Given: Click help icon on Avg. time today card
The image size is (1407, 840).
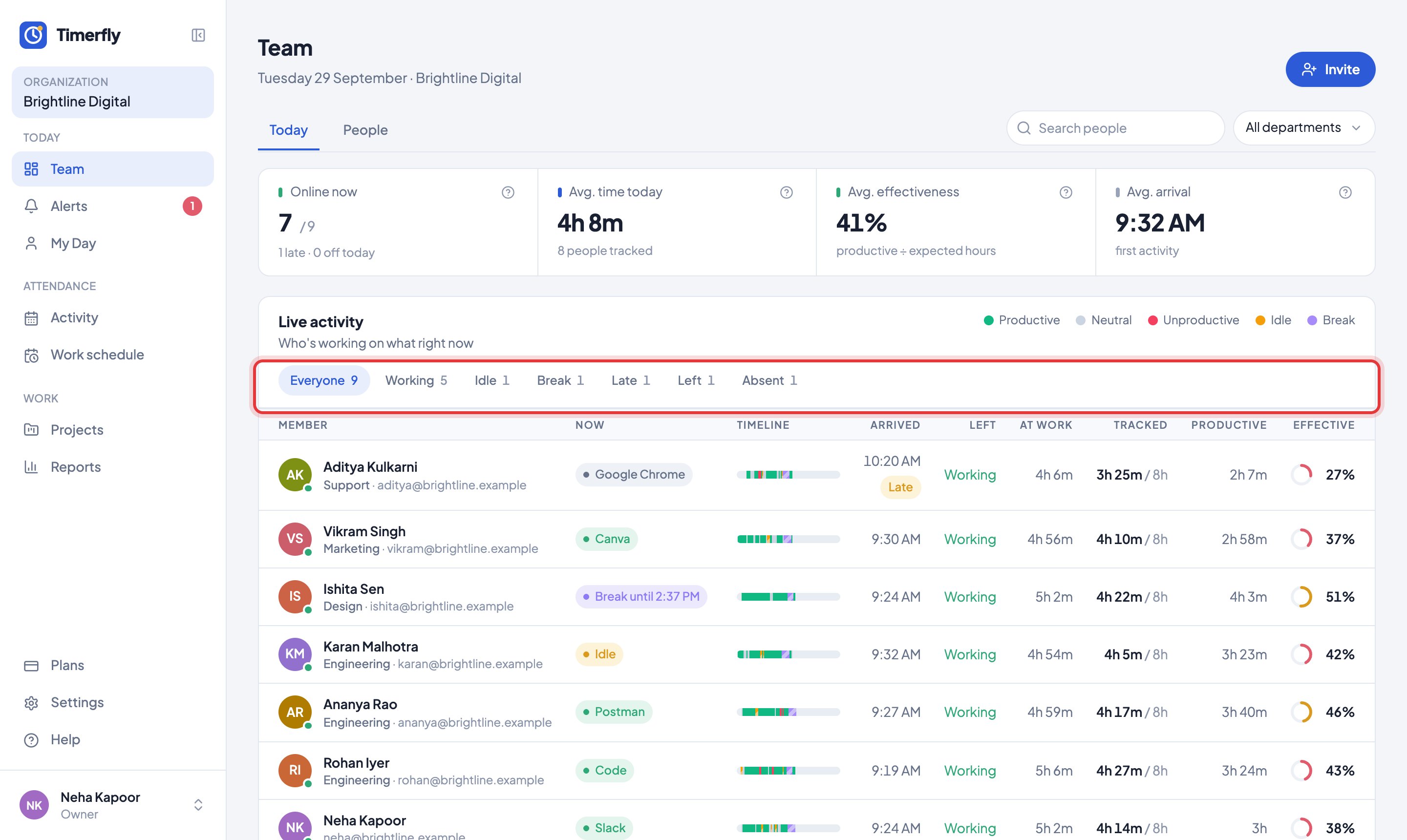Looking at the screenshot, I should (x=787, y=192).
